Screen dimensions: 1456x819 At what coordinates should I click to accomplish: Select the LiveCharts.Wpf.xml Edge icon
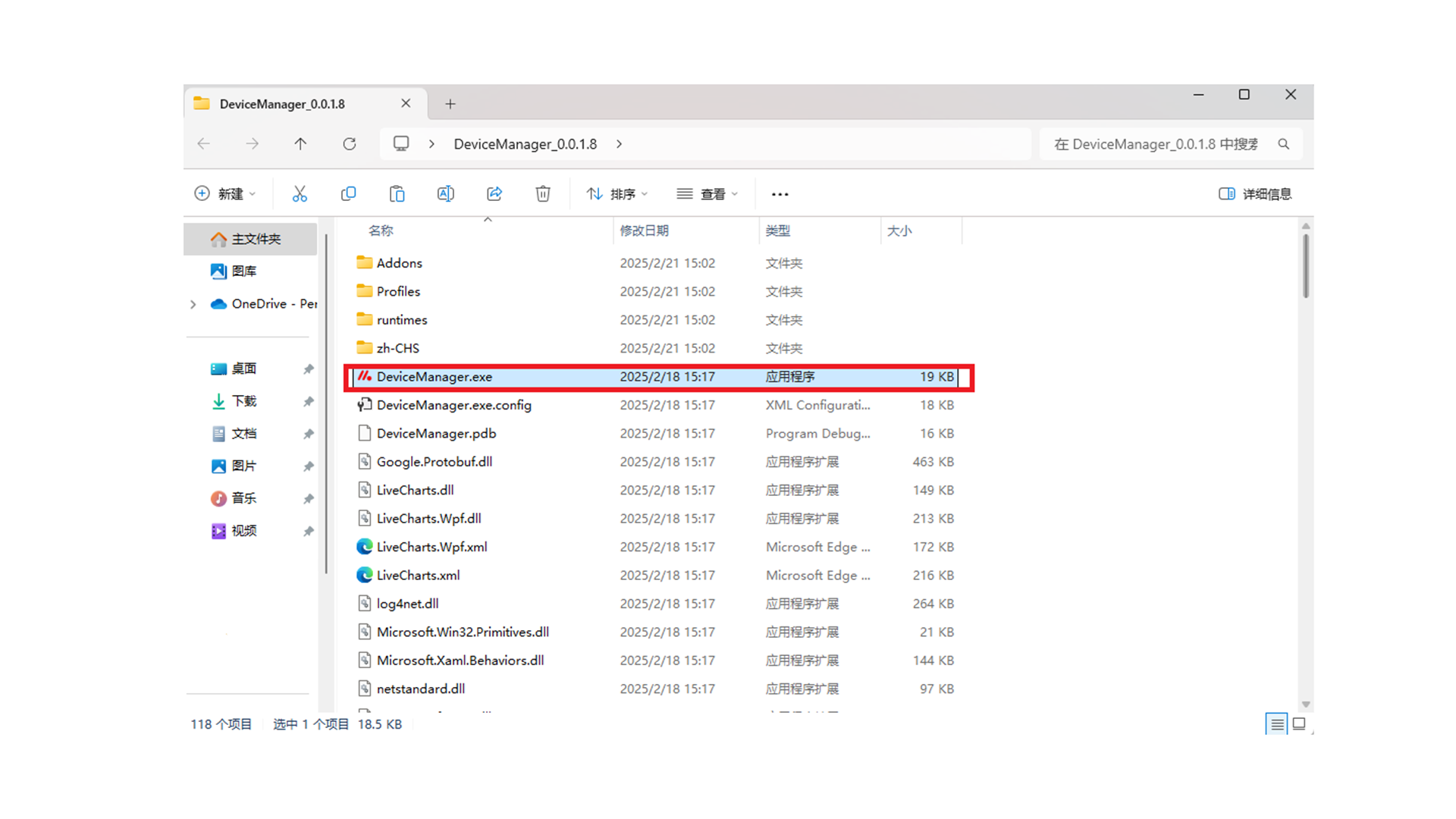[x=365, y=547]
